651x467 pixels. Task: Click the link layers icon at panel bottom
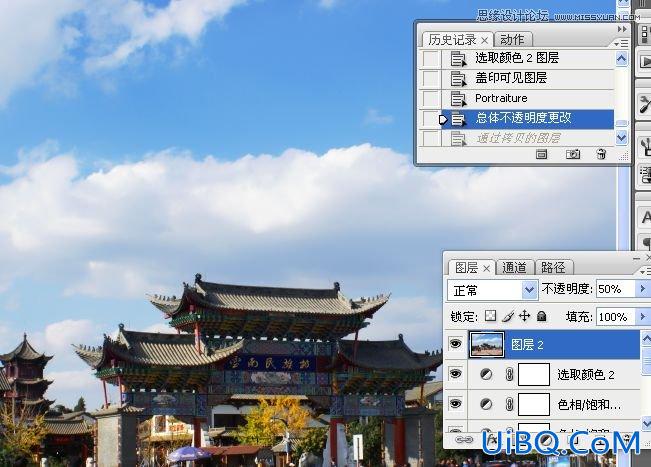click(464, 440)
